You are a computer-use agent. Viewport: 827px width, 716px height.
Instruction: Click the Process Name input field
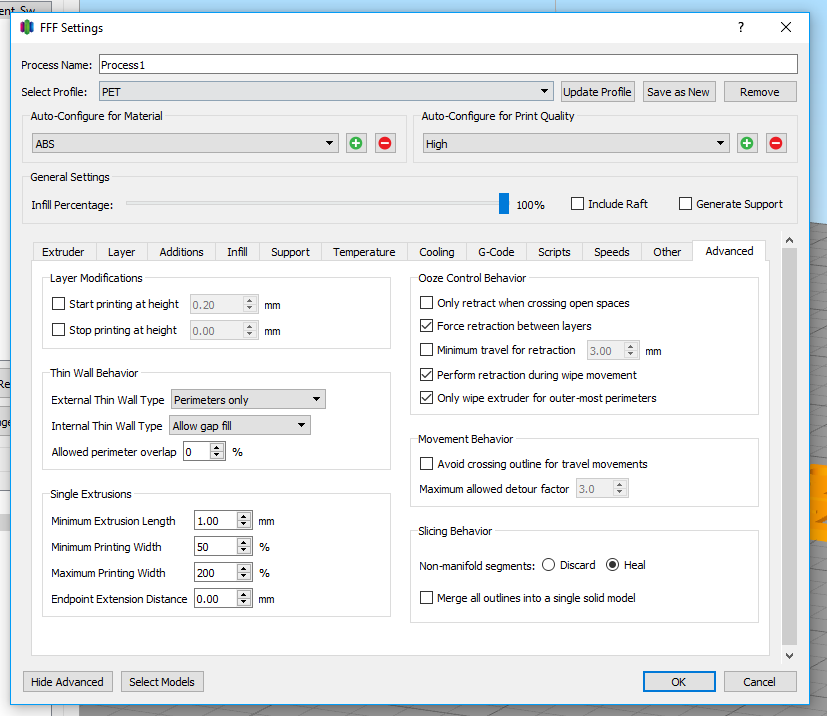coord(448,64)
